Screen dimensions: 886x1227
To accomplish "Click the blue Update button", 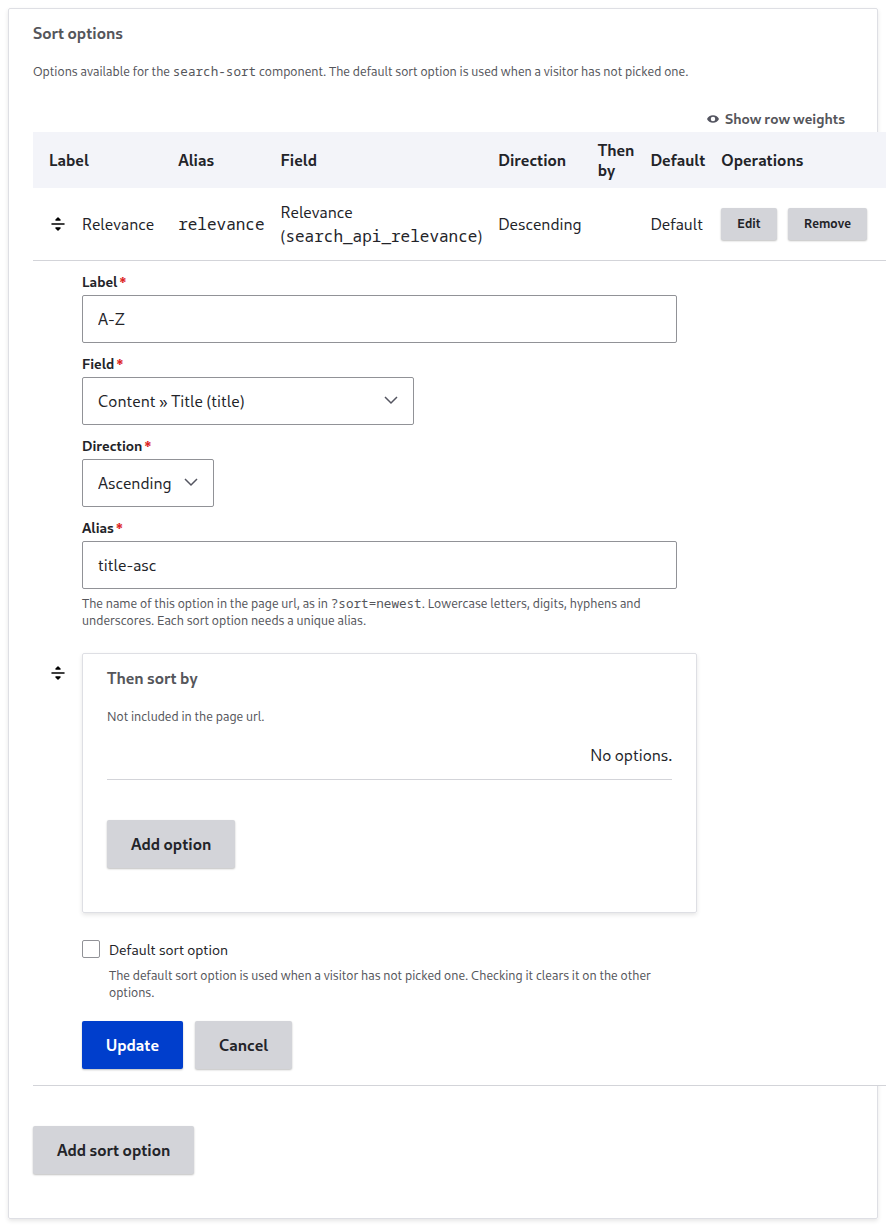I will click(x=132, y=1045).
